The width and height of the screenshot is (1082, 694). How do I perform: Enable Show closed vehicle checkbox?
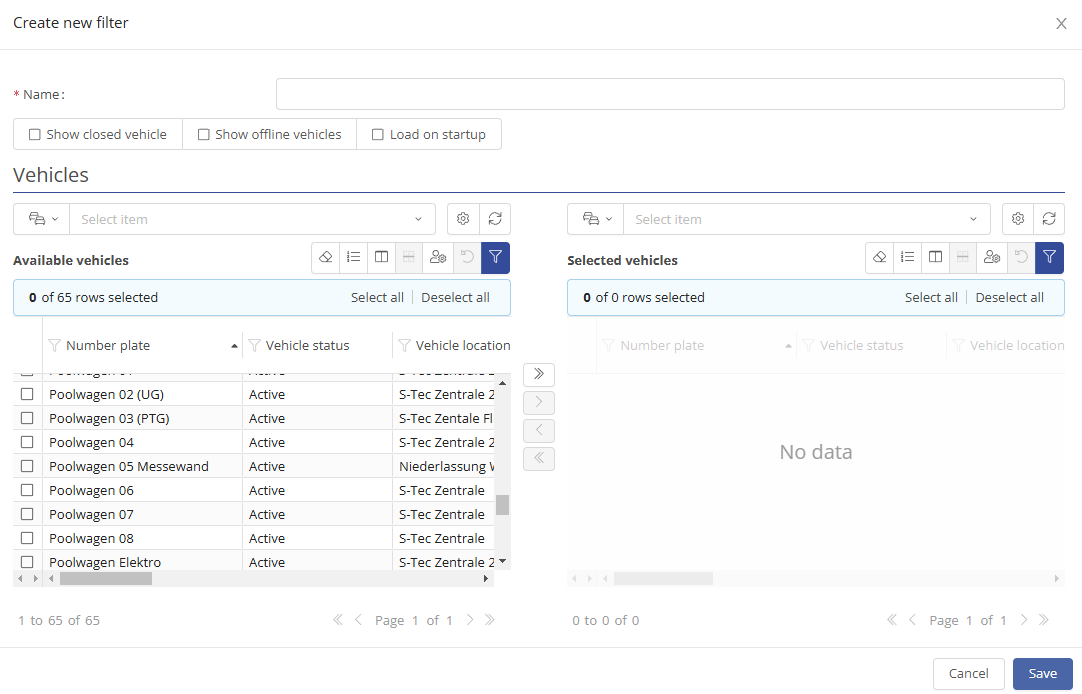point(35,134)
